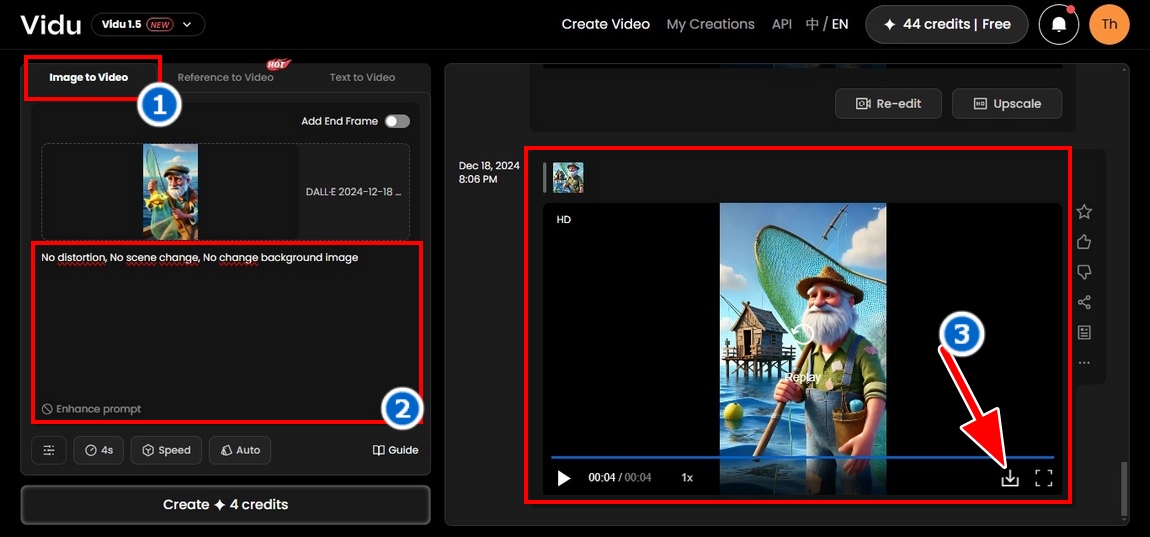The width and height of the screenshot is (1150, 537).
Task: Enter fullscreen video mode
Action: click(x=1044, y=478)
